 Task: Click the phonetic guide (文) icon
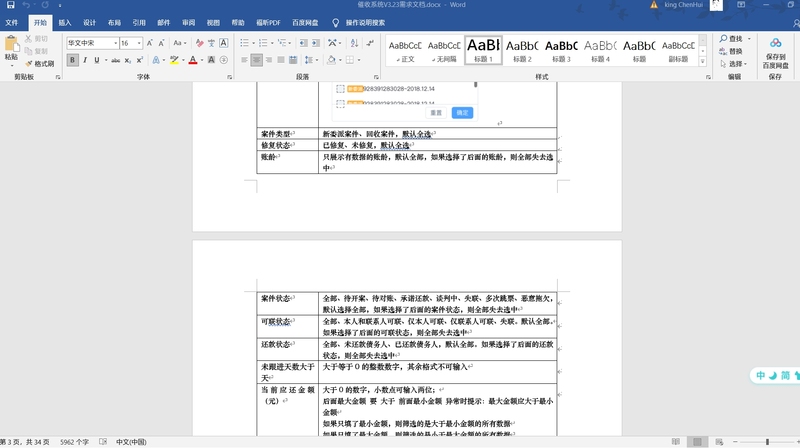coord(211,43)
